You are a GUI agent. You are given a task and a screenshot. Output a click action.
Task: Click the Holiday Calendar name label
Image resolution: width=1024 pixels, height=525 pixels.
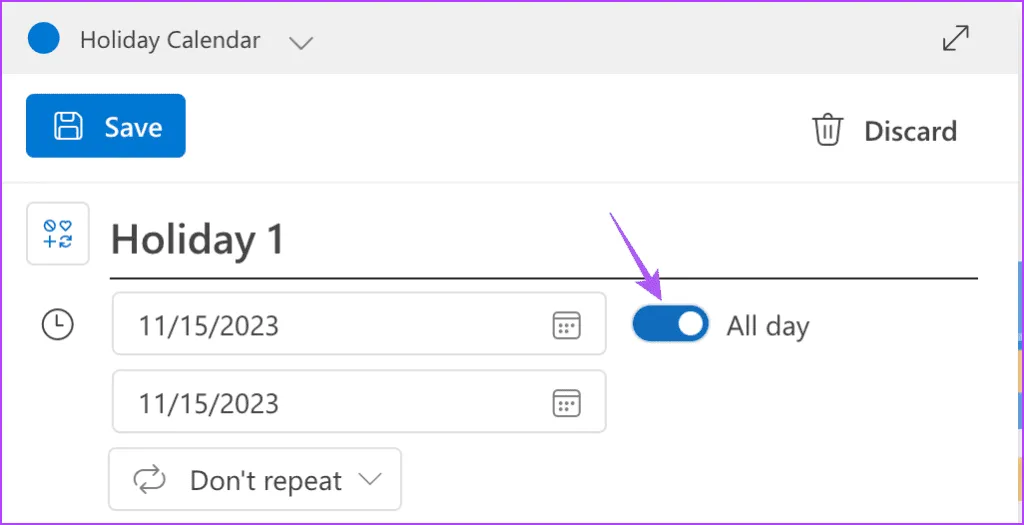170,41
